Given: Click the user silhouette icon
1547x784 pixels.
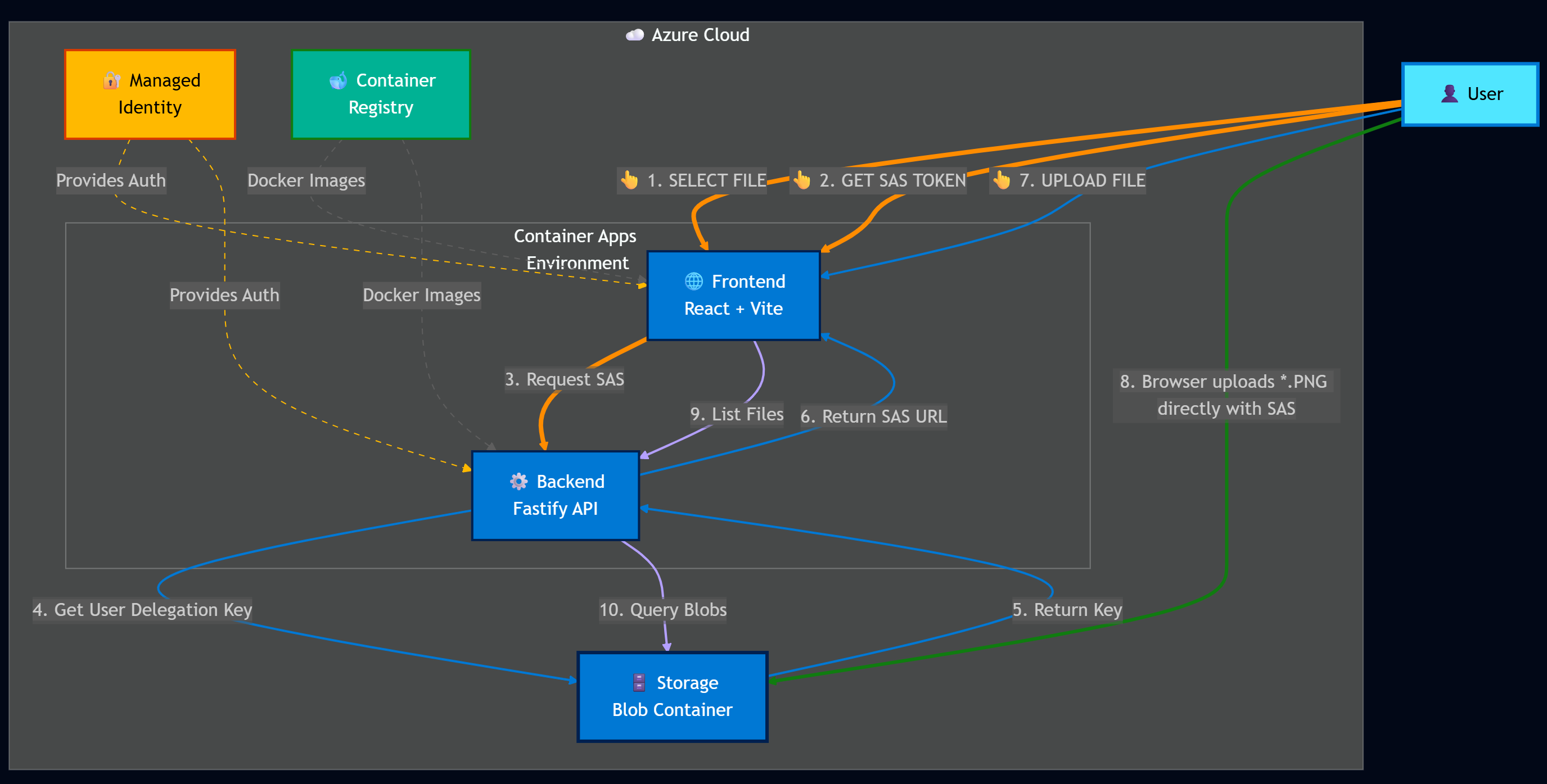Looking at the screenshot, I should coord(1449,94).
